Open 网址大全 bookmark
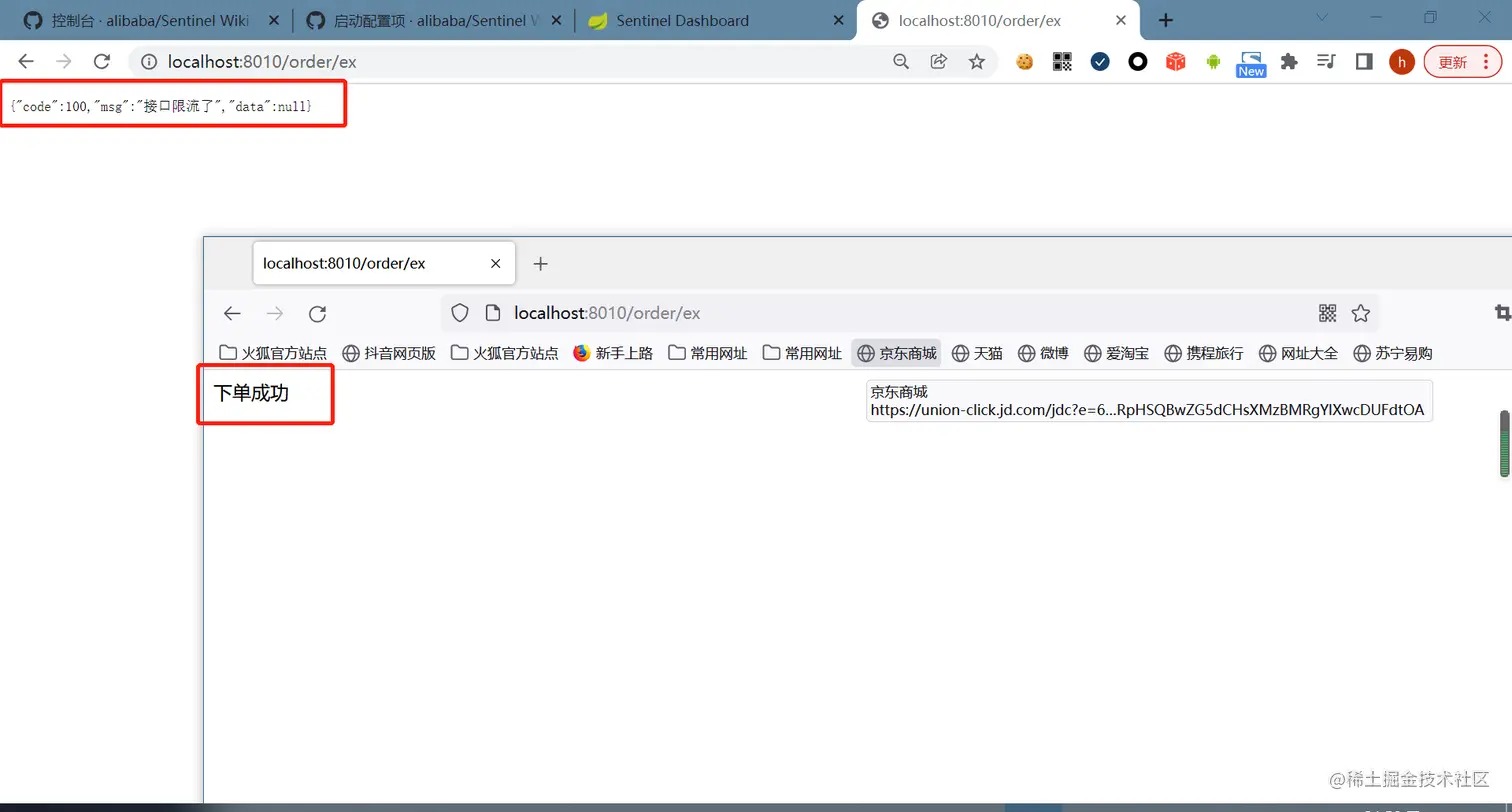 pos(1298,352)
